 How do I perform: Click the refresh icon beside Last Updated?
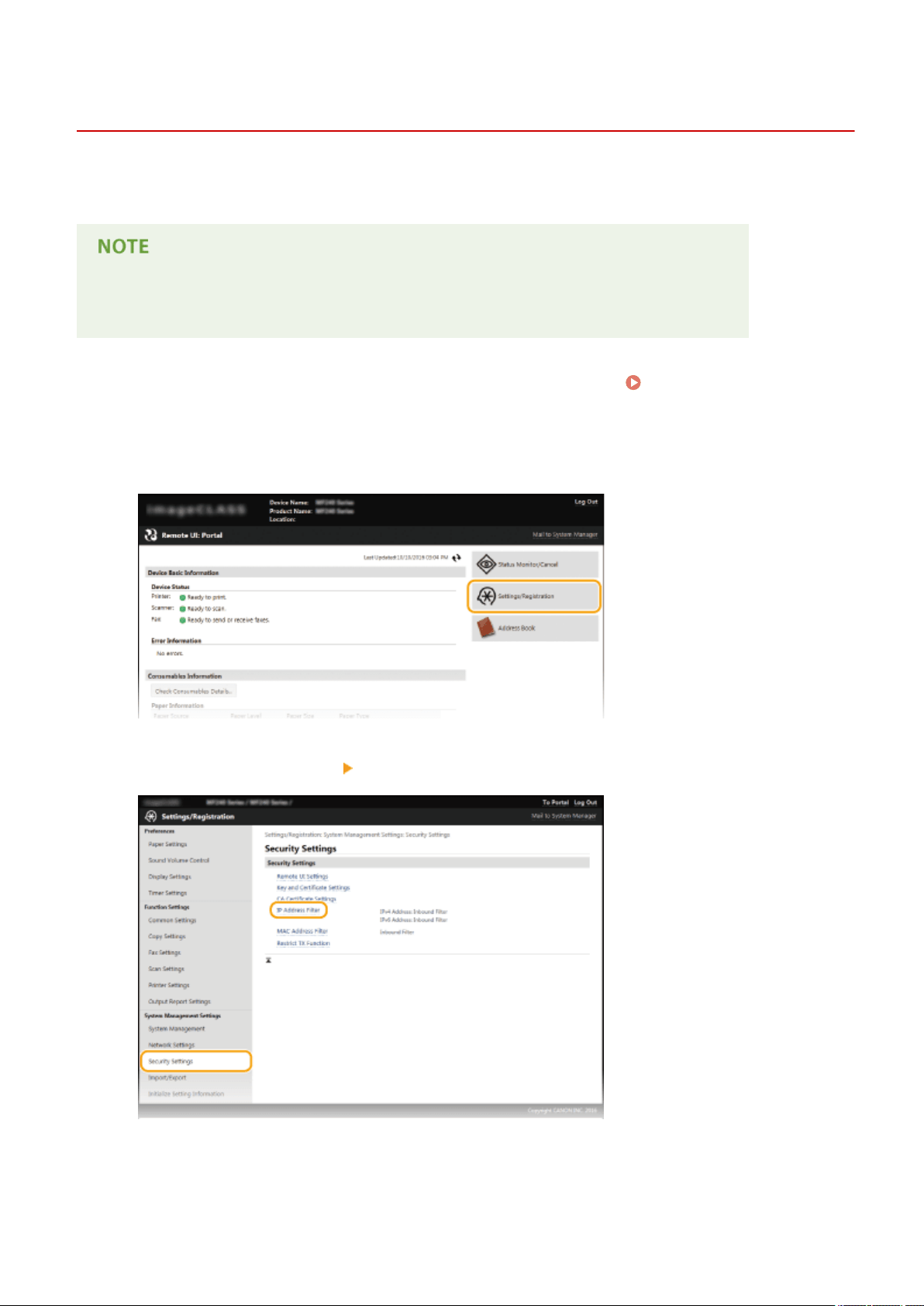coord(457,557)
